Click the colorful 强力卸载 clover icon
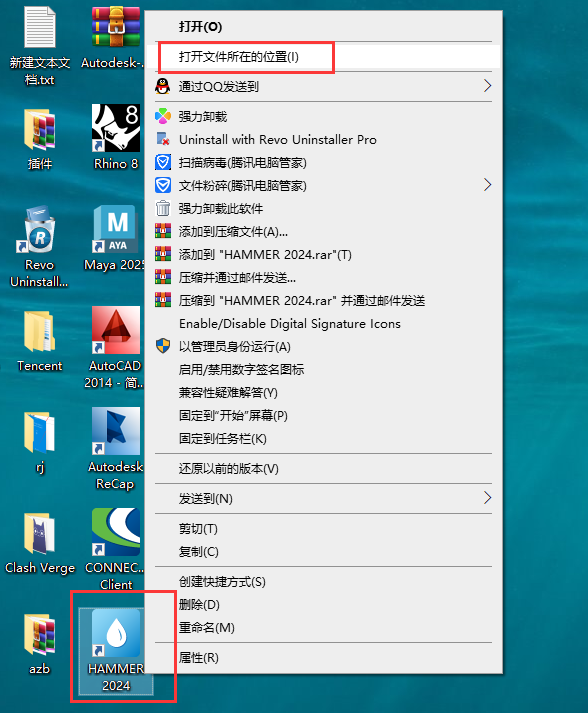This screenshot has height=713, width=588. (163, 116)
